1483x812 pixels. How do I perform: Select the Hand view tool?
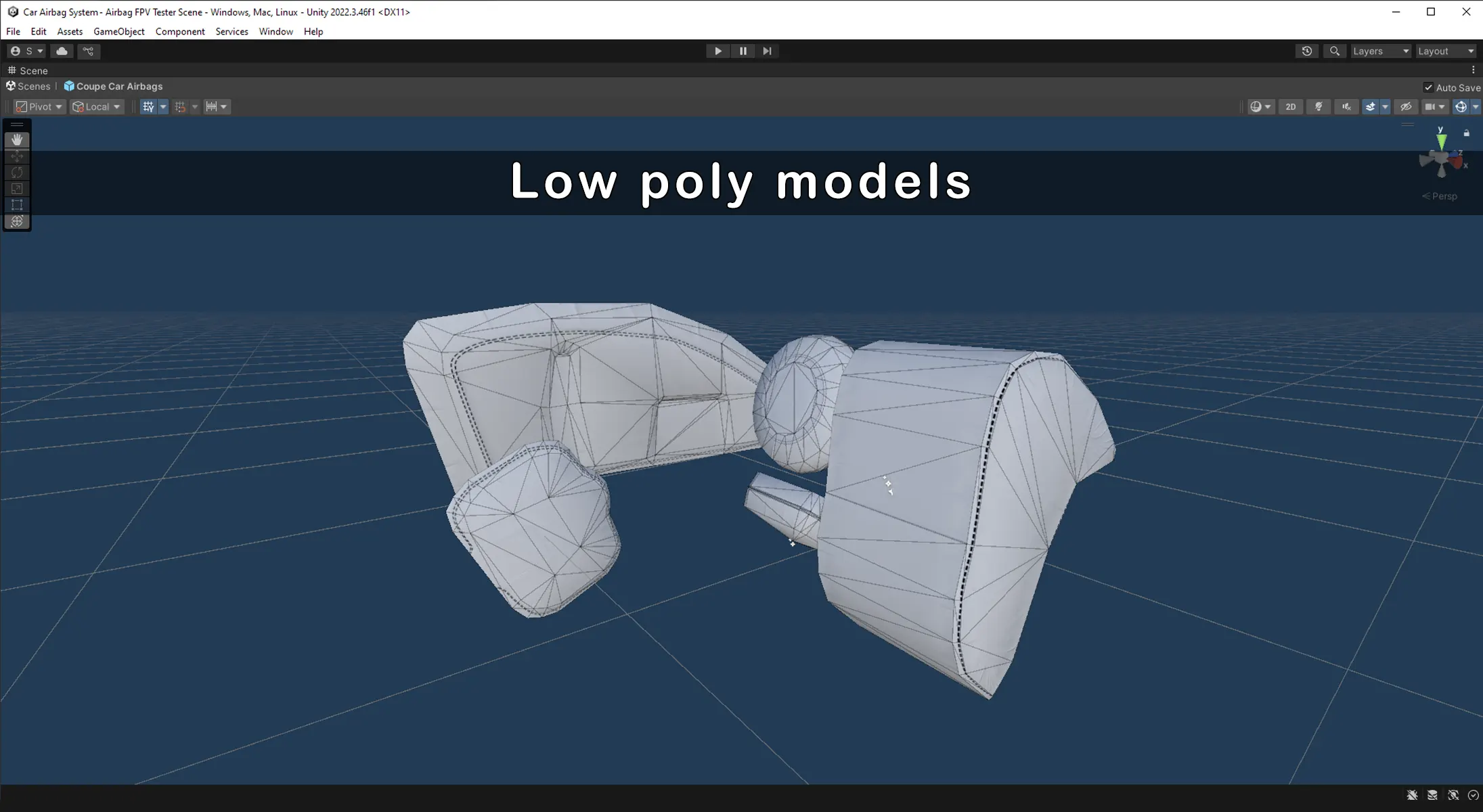coord(17,139)
